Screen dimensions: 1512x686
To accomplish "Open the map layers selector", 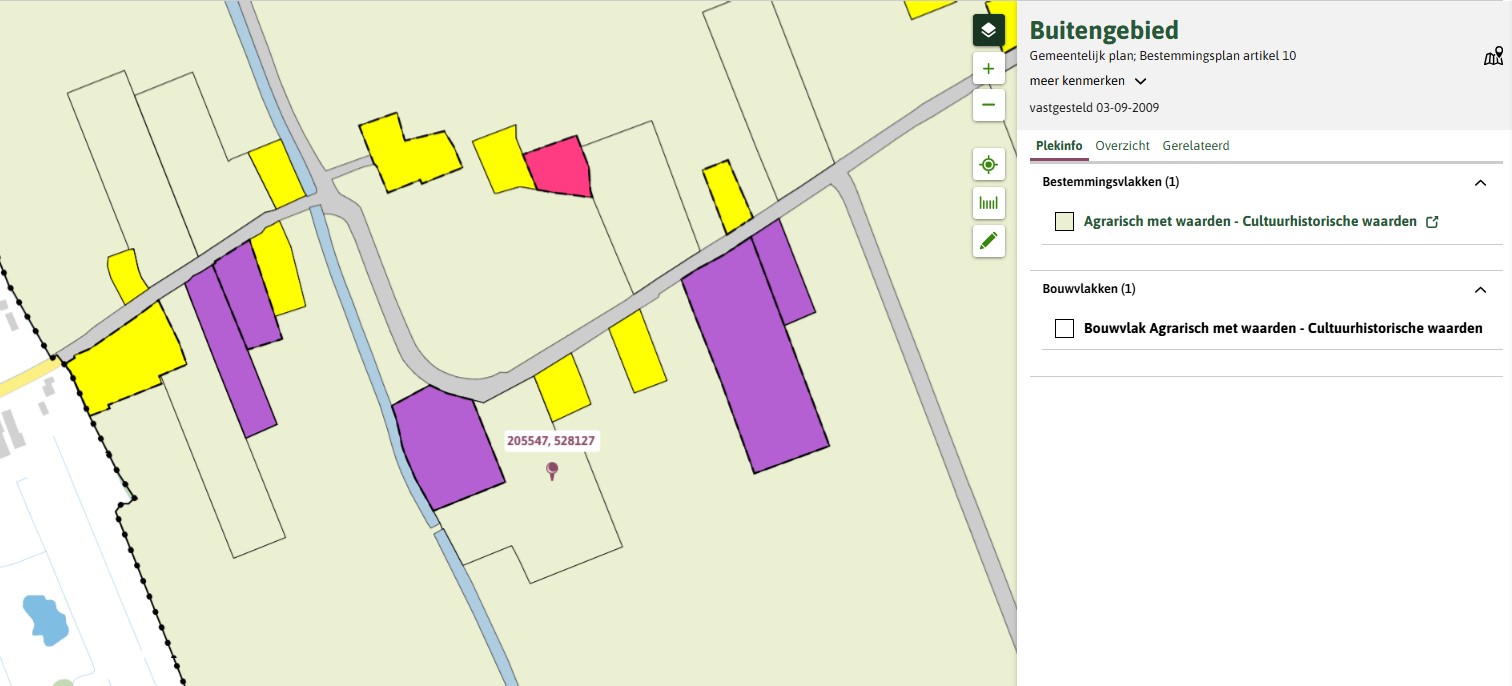I will (x=988, y=31).
